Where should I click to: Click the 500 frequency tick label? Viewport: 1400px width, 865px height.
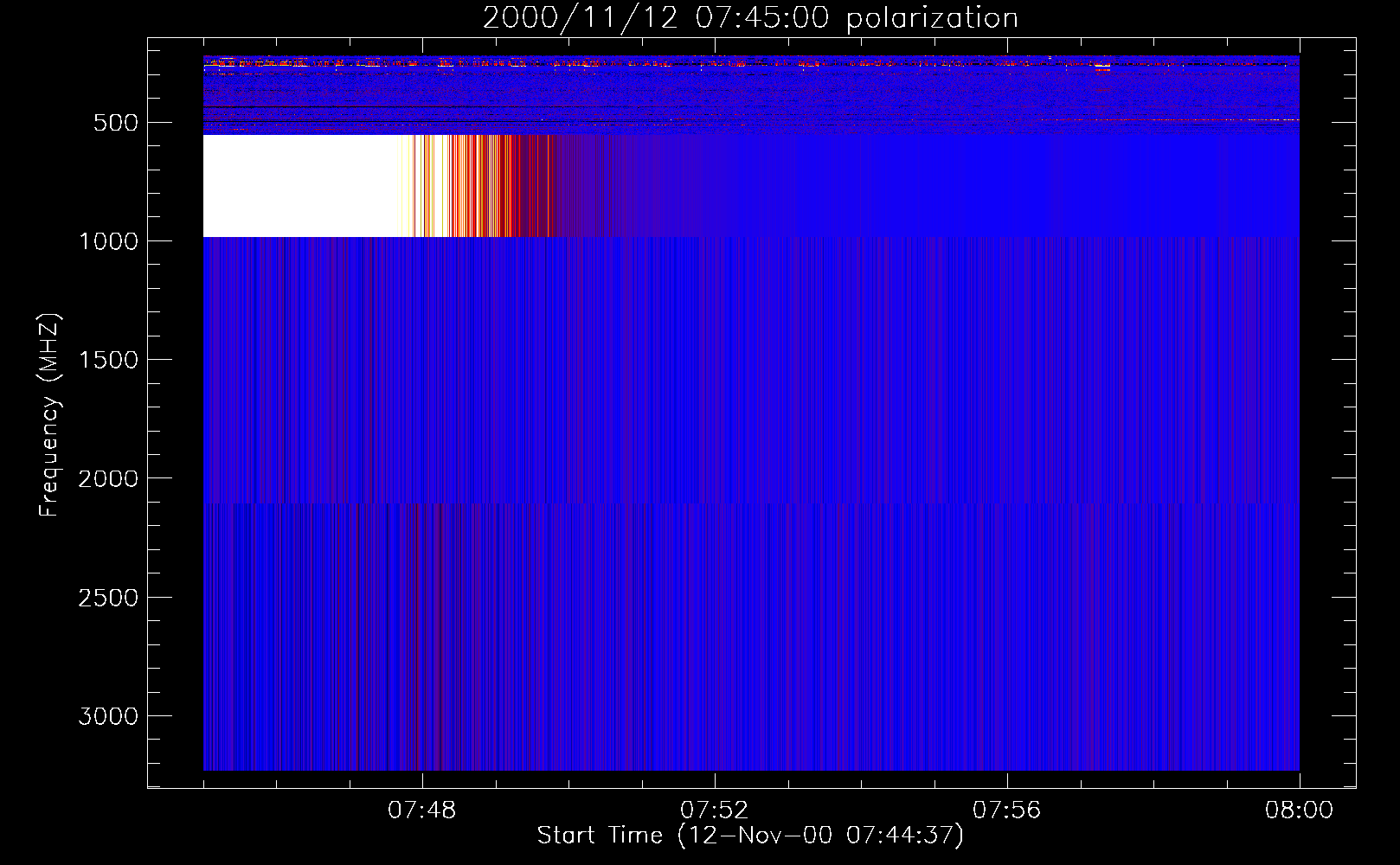click(x=116, y=123)
